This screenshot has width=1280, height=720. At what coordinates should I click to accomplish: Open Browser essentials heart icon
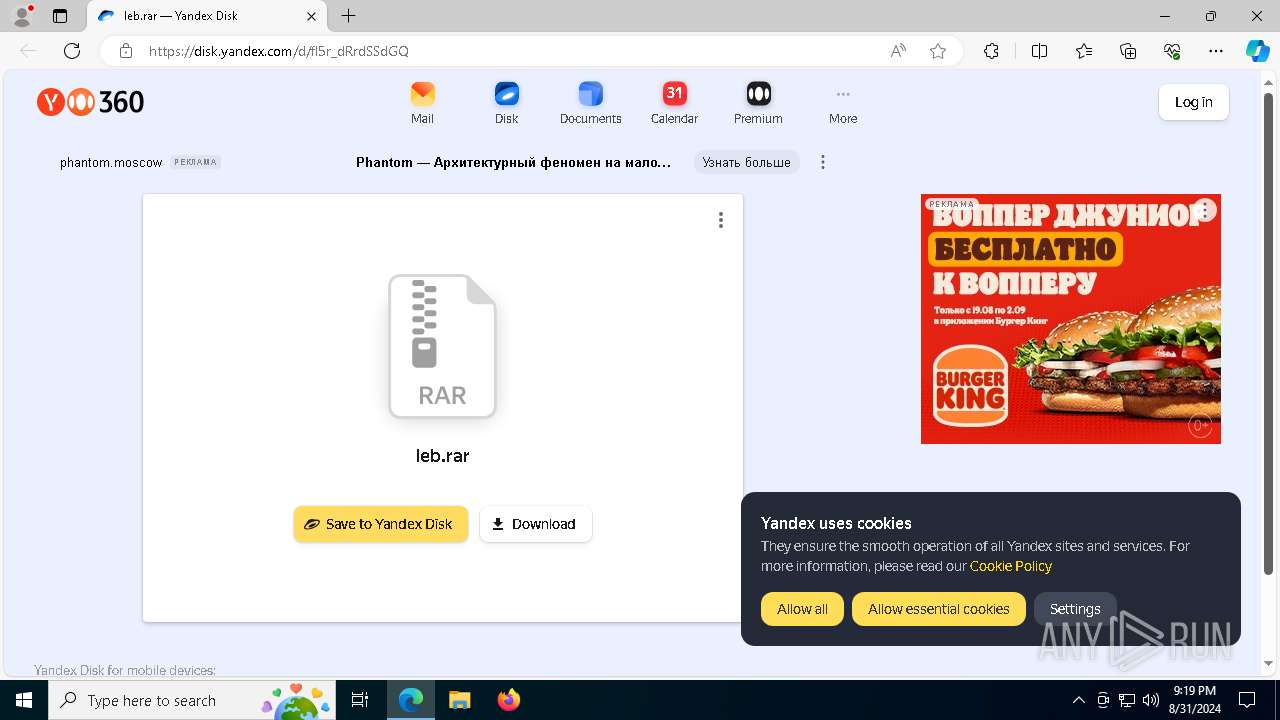(1172, 51)
